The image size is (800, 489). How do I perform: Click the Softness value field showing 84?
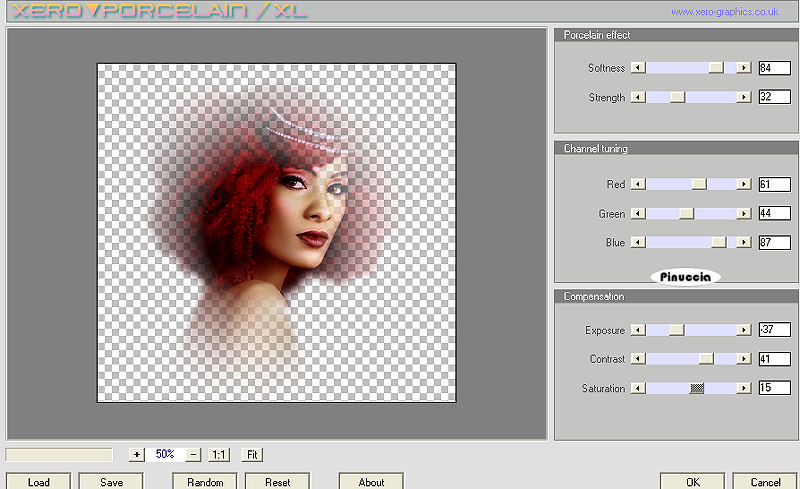pyautogui.click(x=774, y=67)
